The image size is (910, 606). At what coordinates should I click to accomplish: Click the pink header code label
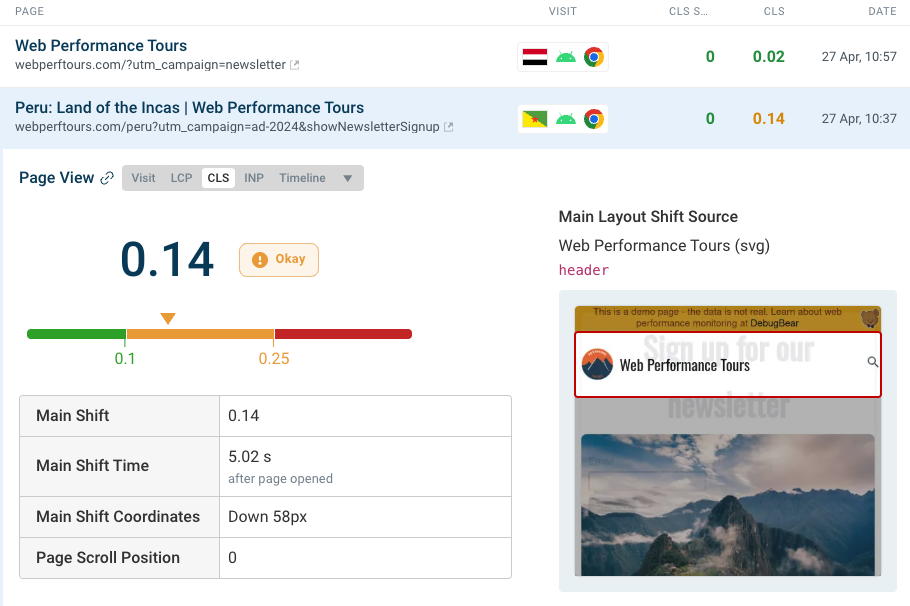pyautogui.click(x=584, y=270)
